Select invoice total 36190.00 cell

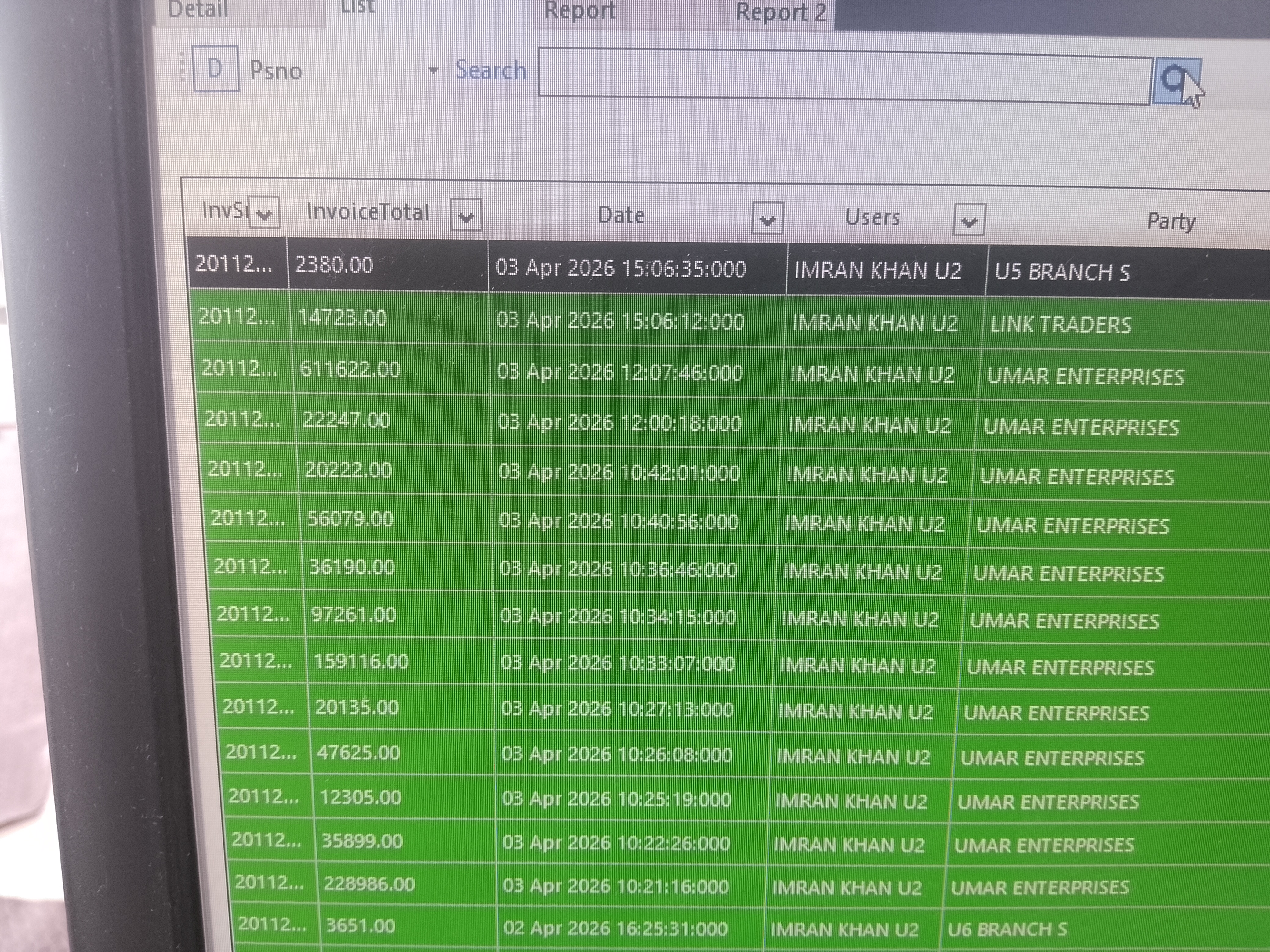point(398,568)
